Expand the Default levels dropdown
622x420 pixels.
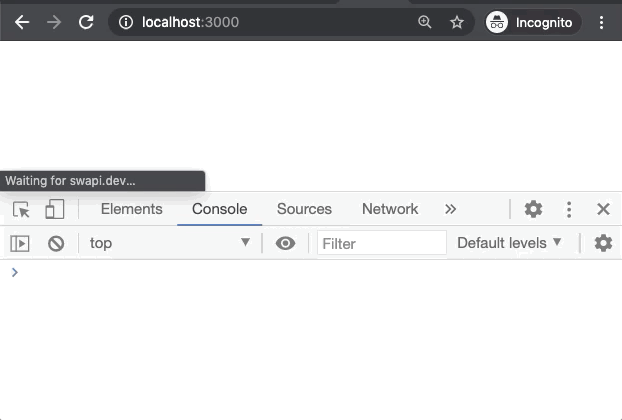tap(510, 243)
